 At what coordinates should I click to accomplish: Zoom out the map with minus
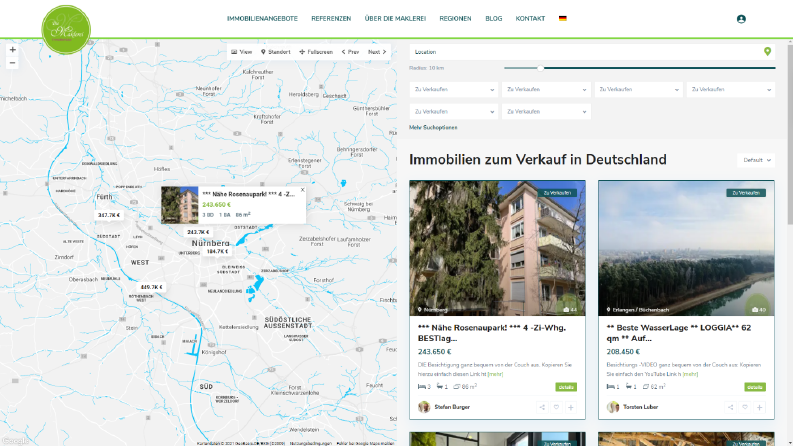13,63
